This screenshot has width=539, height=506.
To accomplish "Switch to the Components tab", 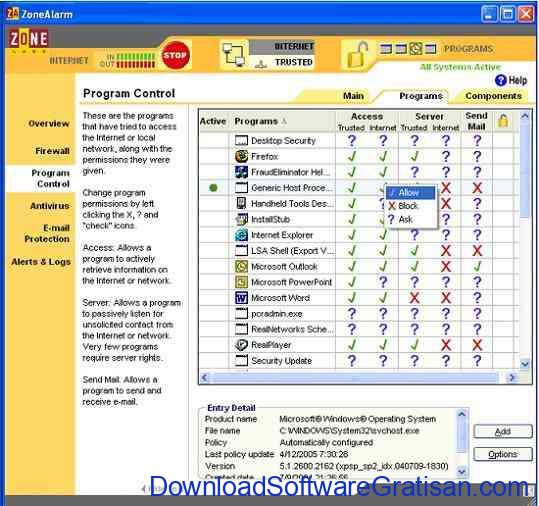I will click(x=493, y=96).
